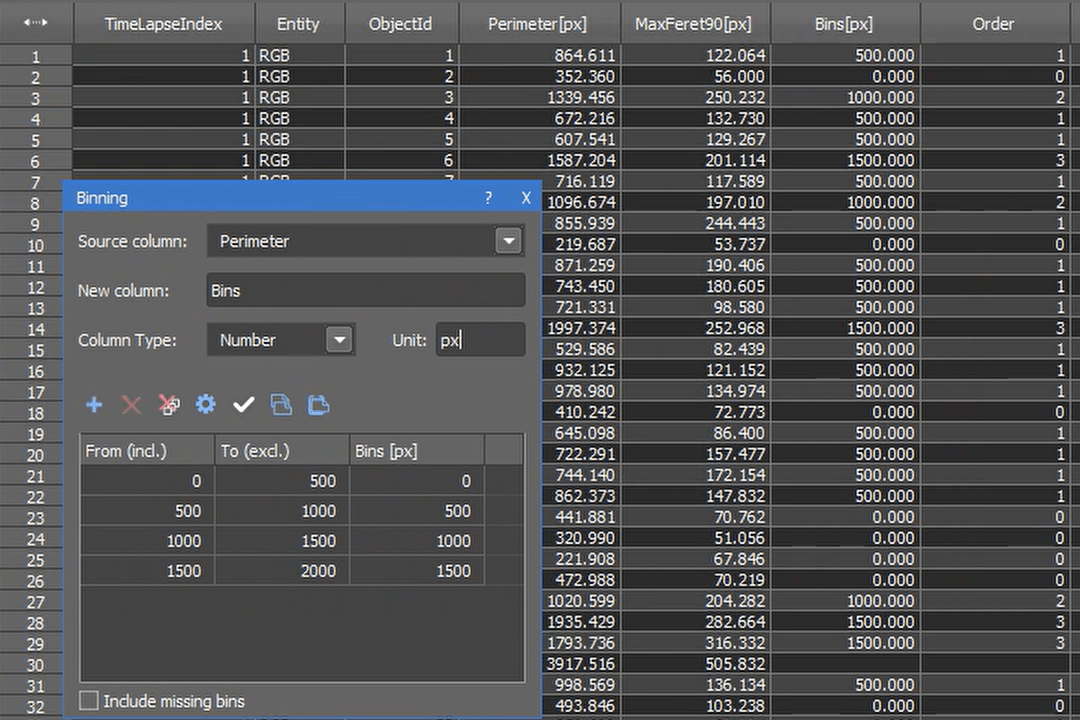This screenshot has height=720, width=1080.
Task: Select the row 14 header in the table
Action: click(35, 329)
